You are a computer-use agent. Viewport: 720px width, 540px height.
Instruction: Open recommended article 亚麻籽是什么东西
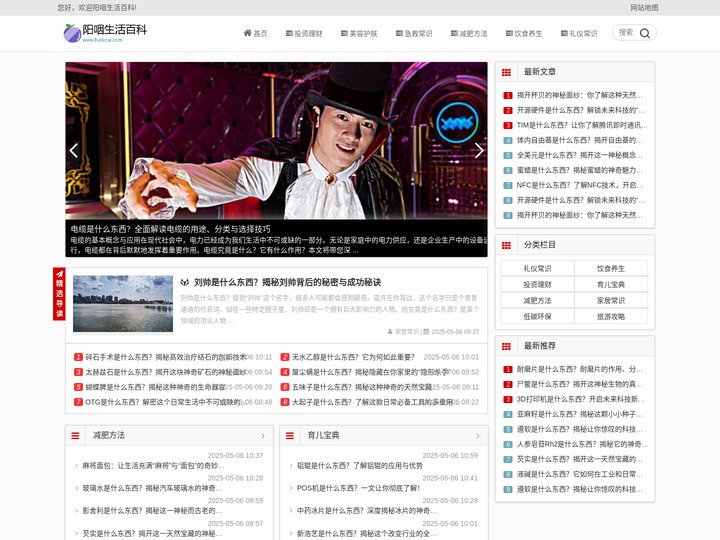tap(579, 414)
